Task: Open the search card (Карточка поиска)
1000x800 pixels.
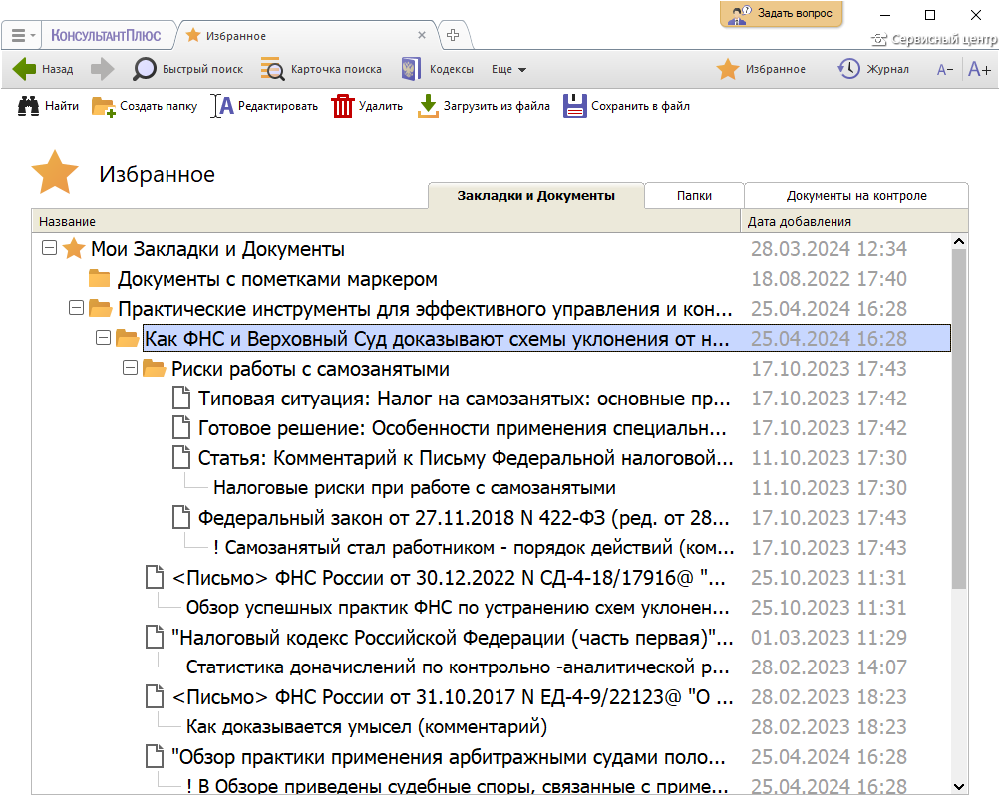Action: [x=321, y=70]
